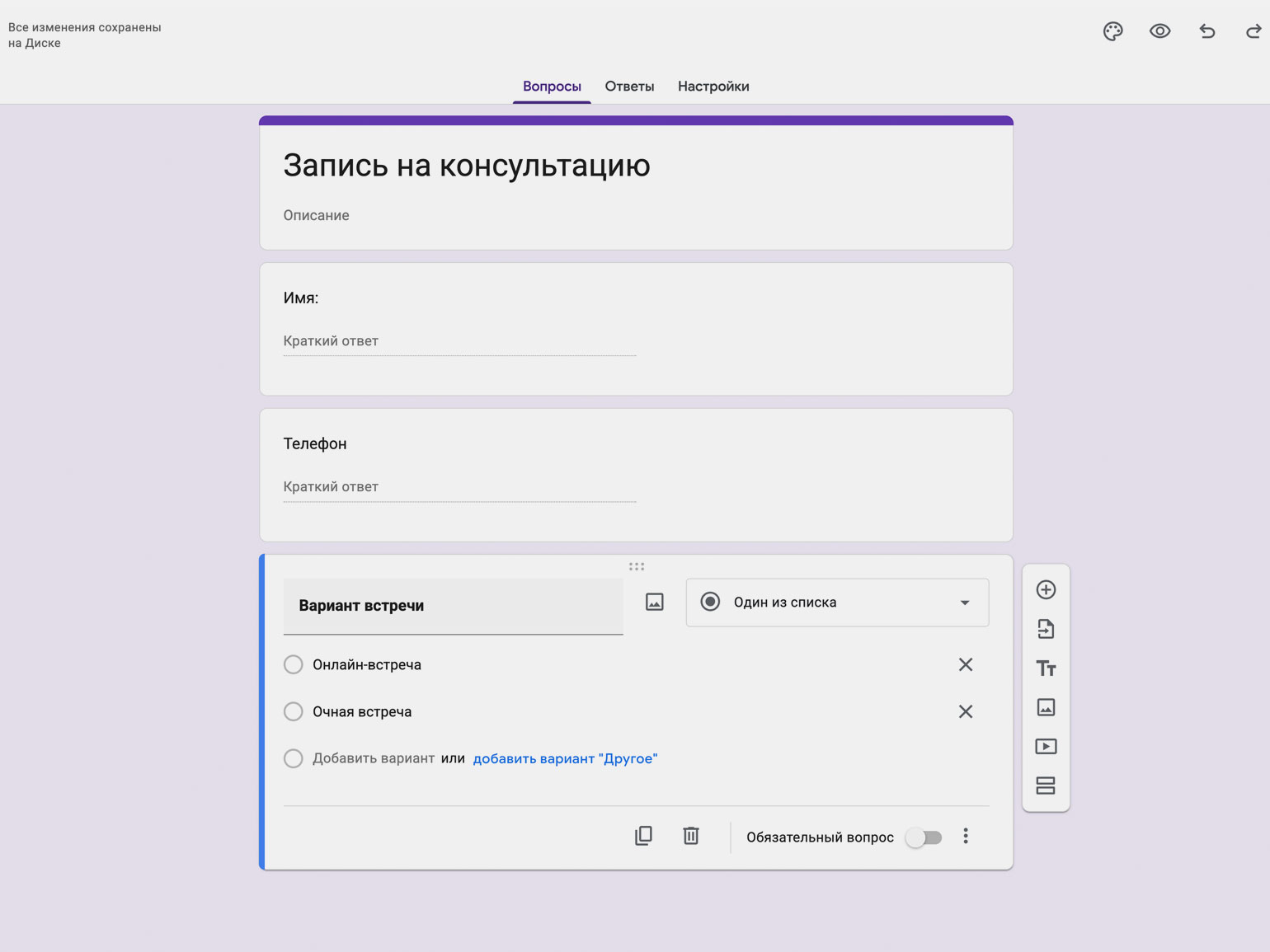Screen dimensions: 1270x952
Task: Select the Онлайн-встреча radio option
Action: pos(294,665)
